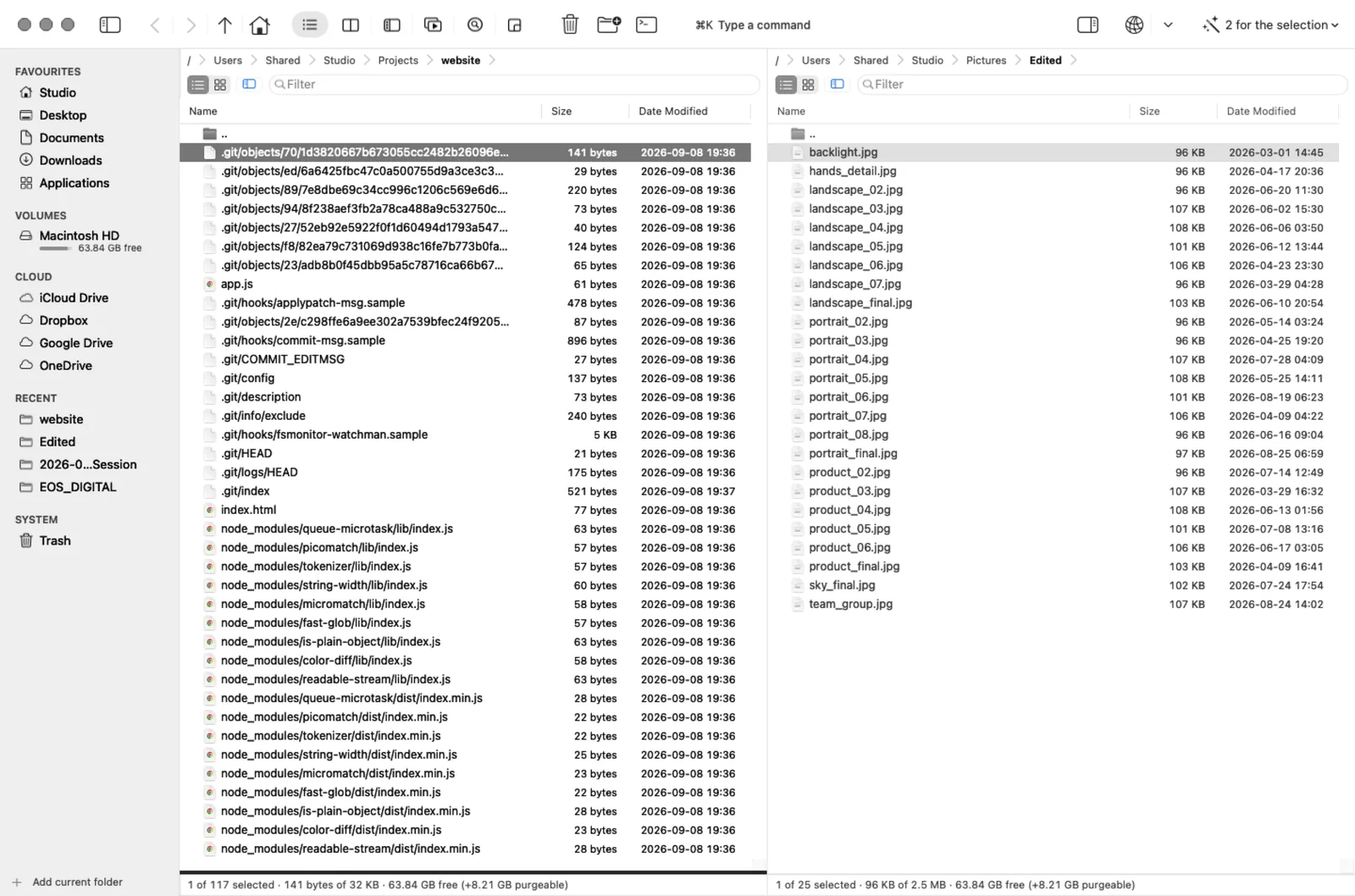Screen dimensions: 1355x896
Task: Open Terminal at the current folder
Action: 647,25
